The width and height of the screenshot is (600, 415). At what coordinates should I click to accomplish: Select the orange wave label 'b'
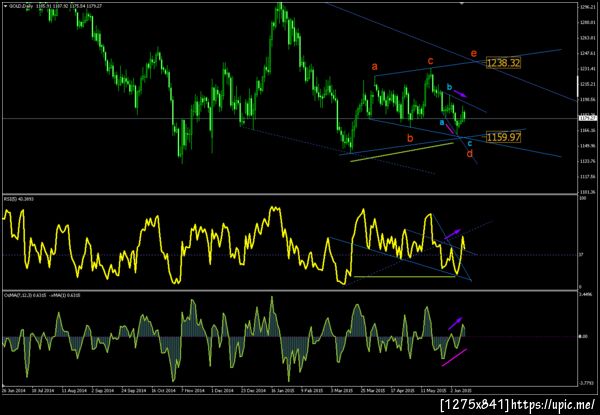410,138
